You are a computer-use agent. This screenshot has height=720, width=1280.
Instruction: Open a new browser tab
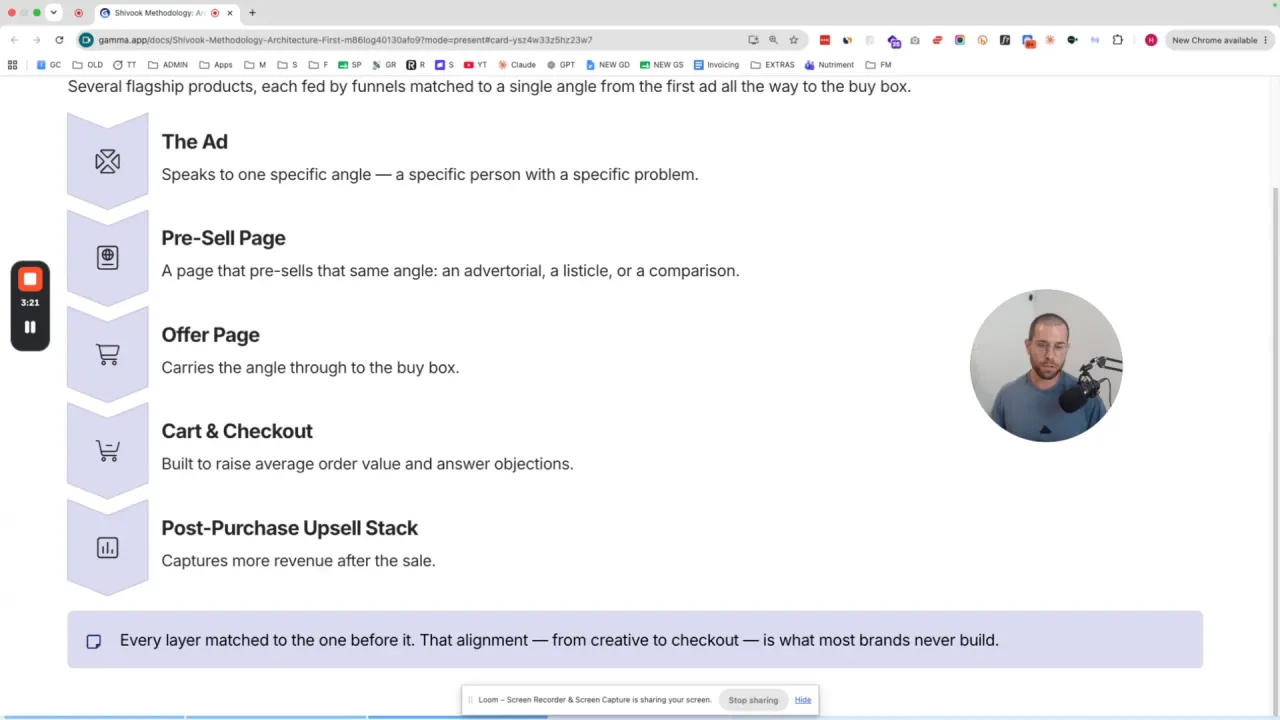click(252, 13)
